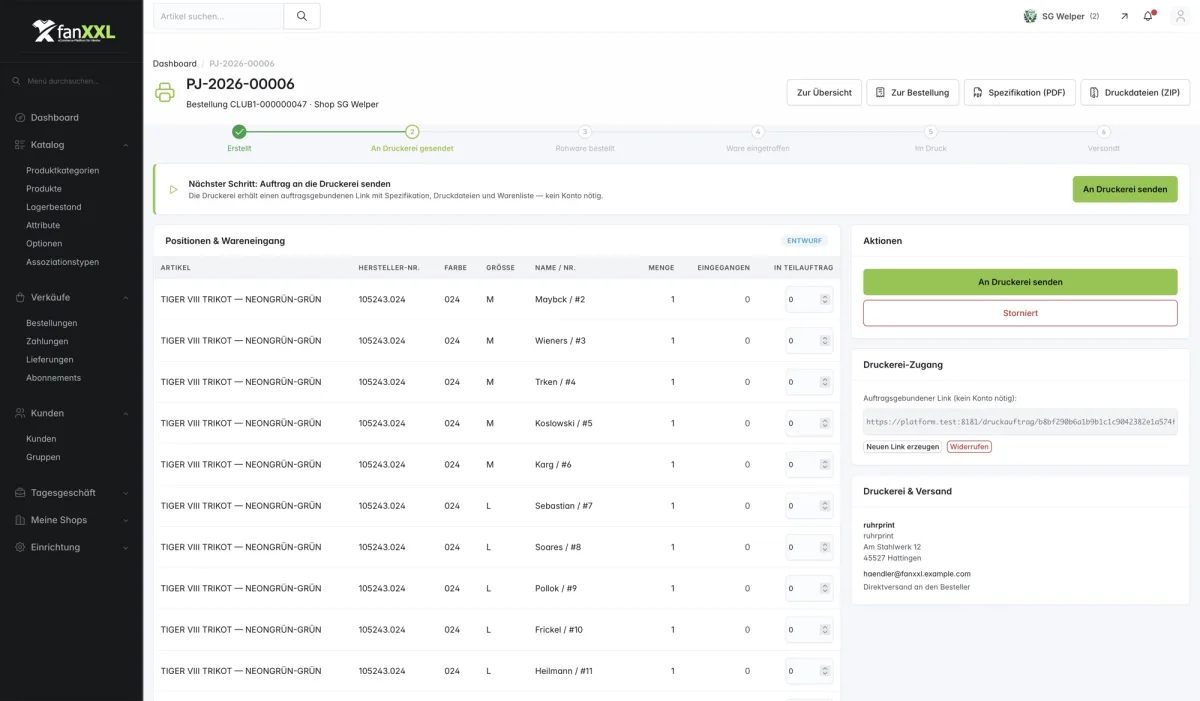This screenshot has width=1200, height=701.
Task: Collapse the Kunden sidebar section
Action: [125, 413]
